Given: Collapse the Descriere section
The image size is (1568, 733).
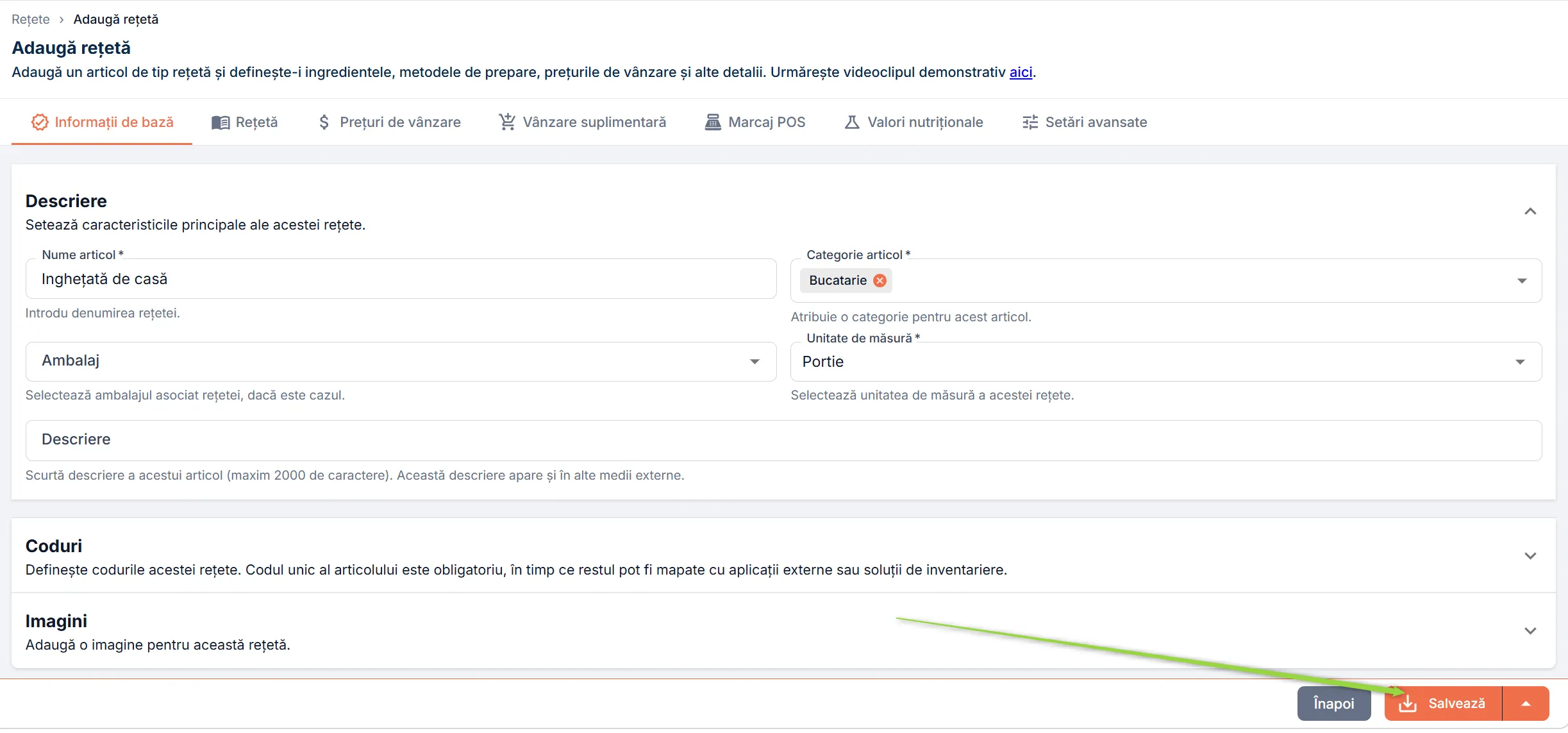Looking at the screenshot, I should (x=1530, y=212).
